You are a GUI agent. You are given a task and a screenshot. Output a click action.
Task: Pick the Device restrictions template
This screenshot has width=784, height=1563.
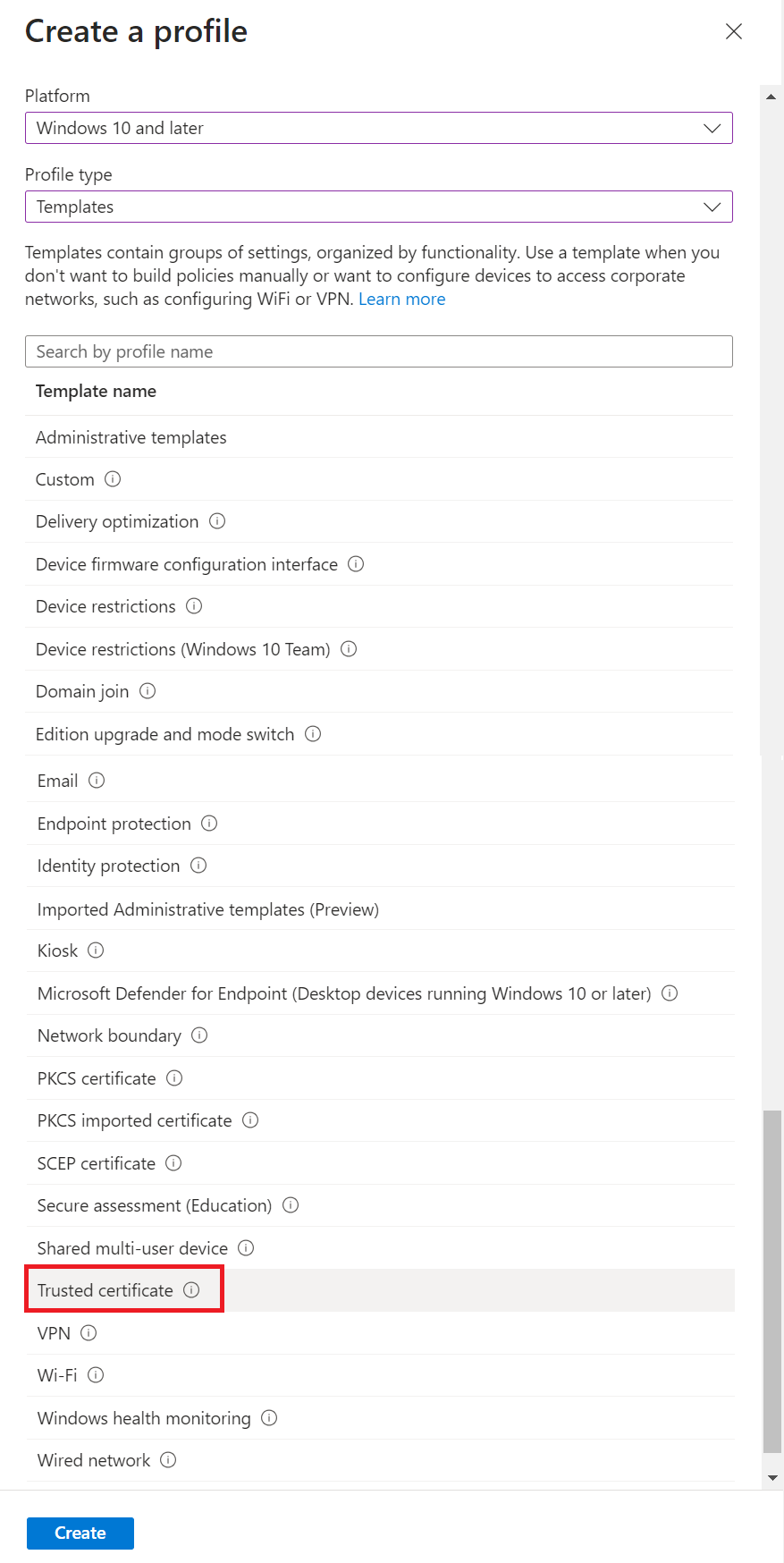click(x=105, y=606)
